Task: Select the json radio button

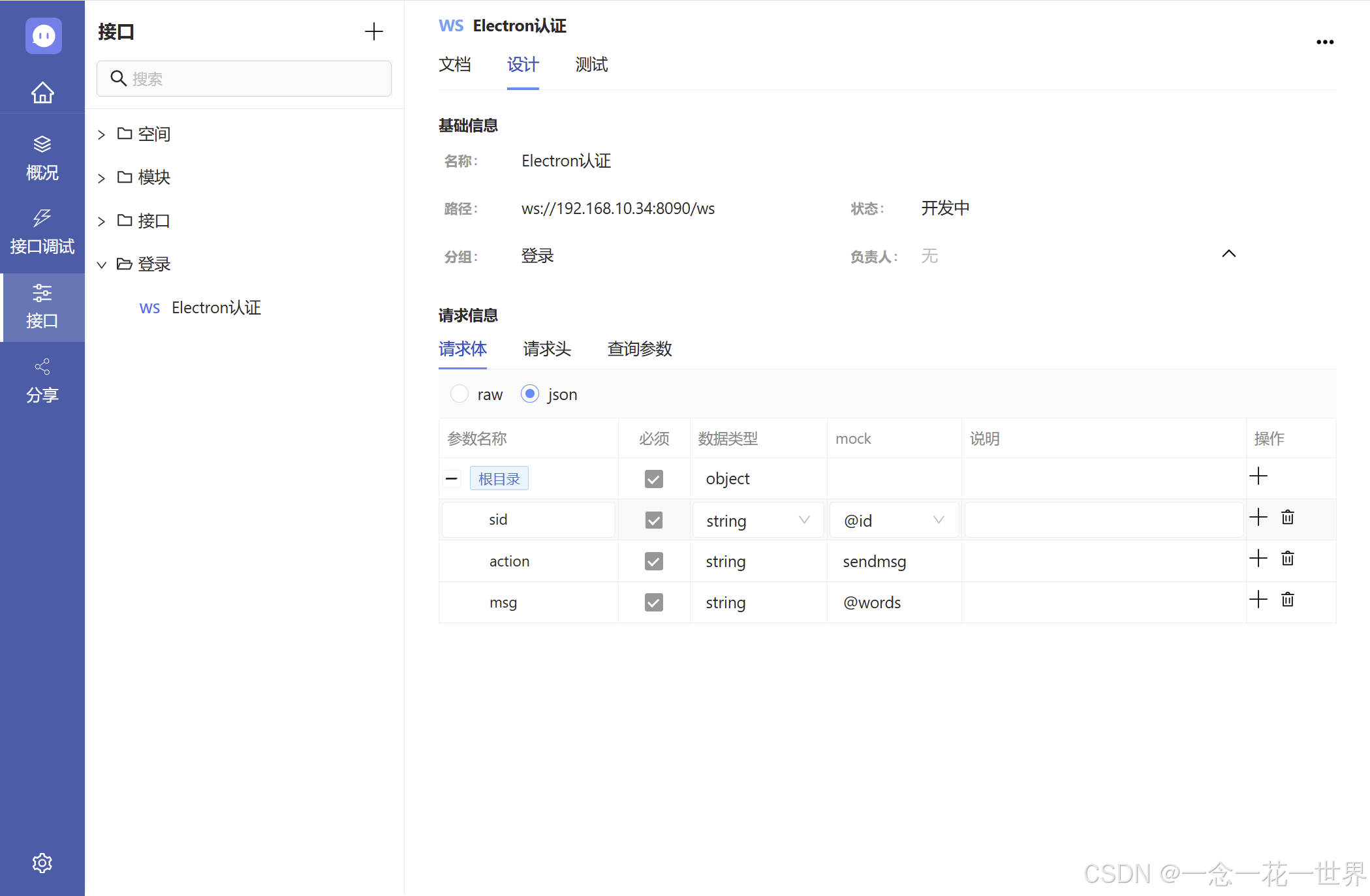Action: [530, 394]
